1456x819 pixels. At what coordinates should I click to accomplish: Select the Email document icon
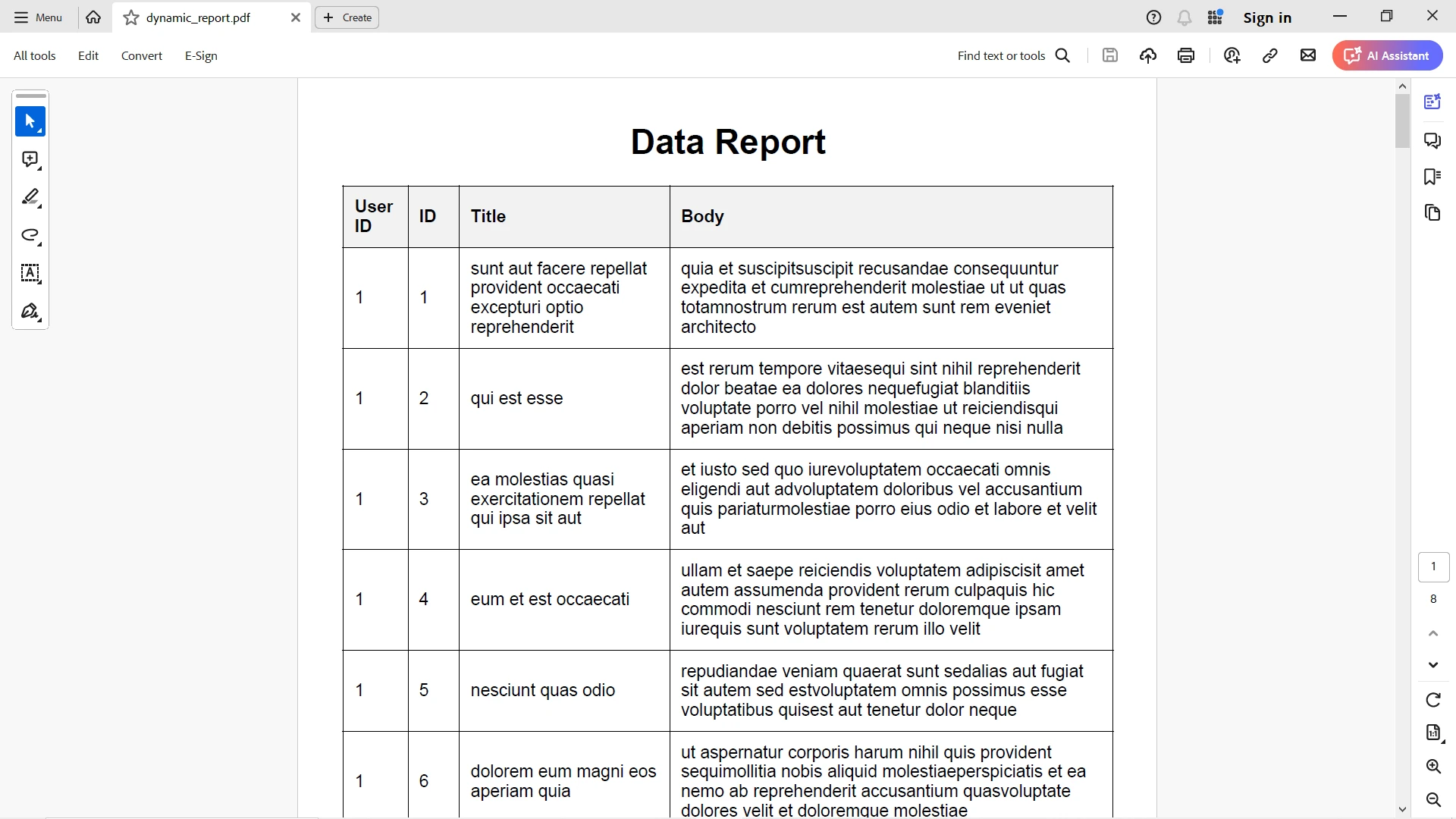click(1309, 55)
